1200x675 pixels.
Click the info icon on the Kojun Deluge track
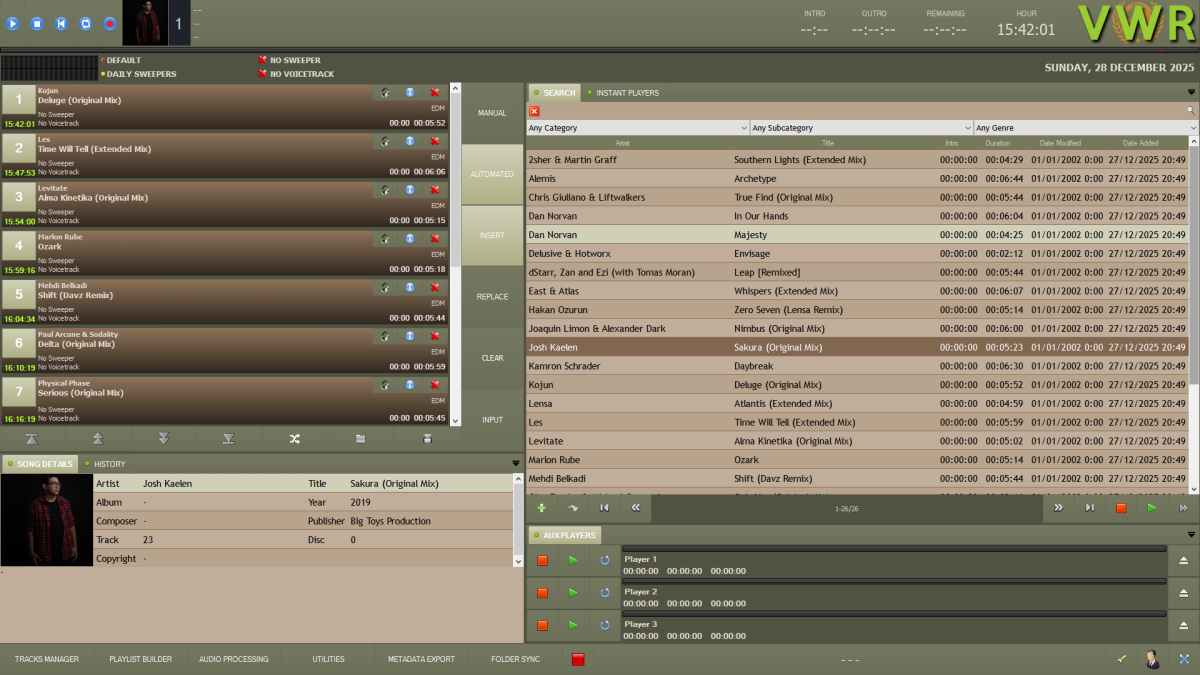(410, 92)
